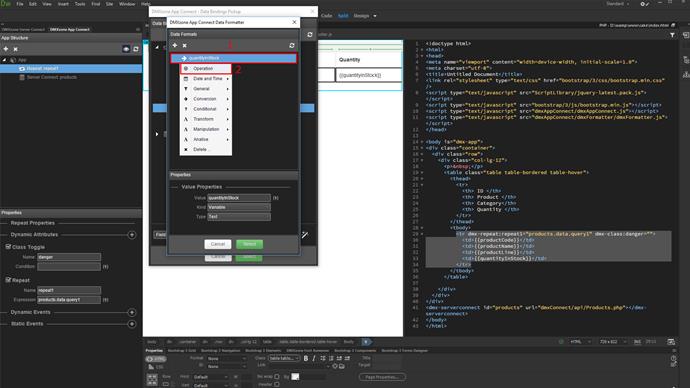The height and width of the screenshot is (388, 690).
Task: Click Cancel in Data Formatter dialog
Action: coord(218,244)
